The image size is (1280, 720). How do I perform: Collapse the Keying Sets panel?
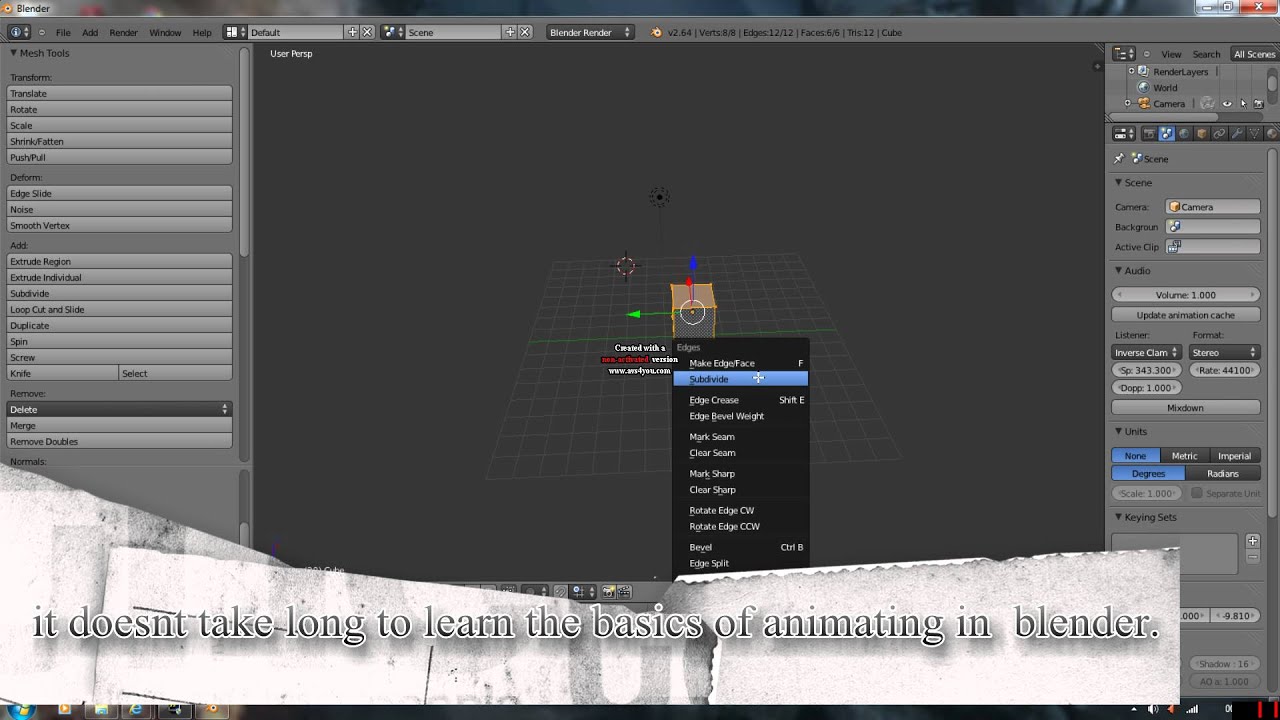(1118, 518)
